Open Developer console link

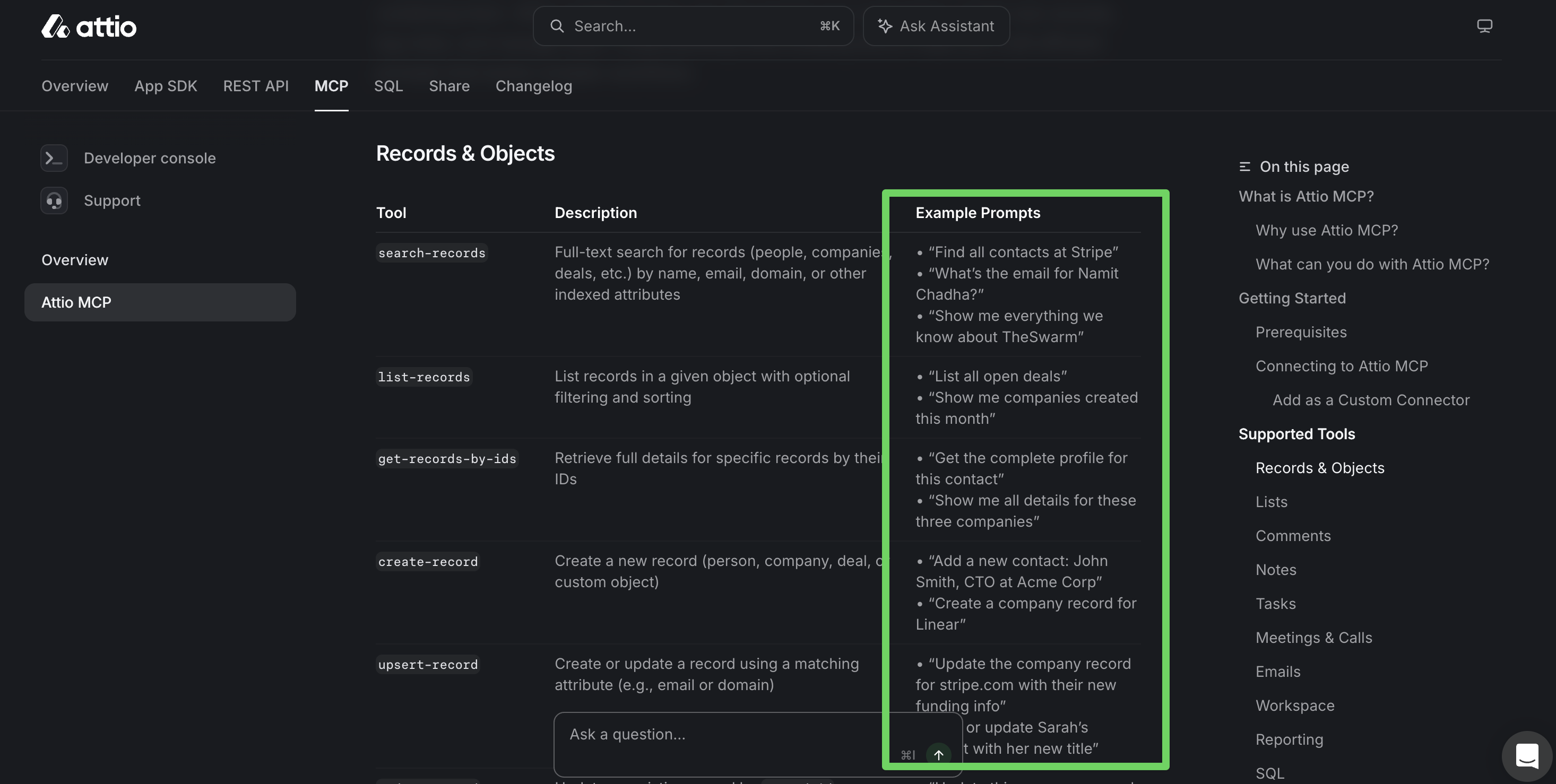click(x=149, y=158)
